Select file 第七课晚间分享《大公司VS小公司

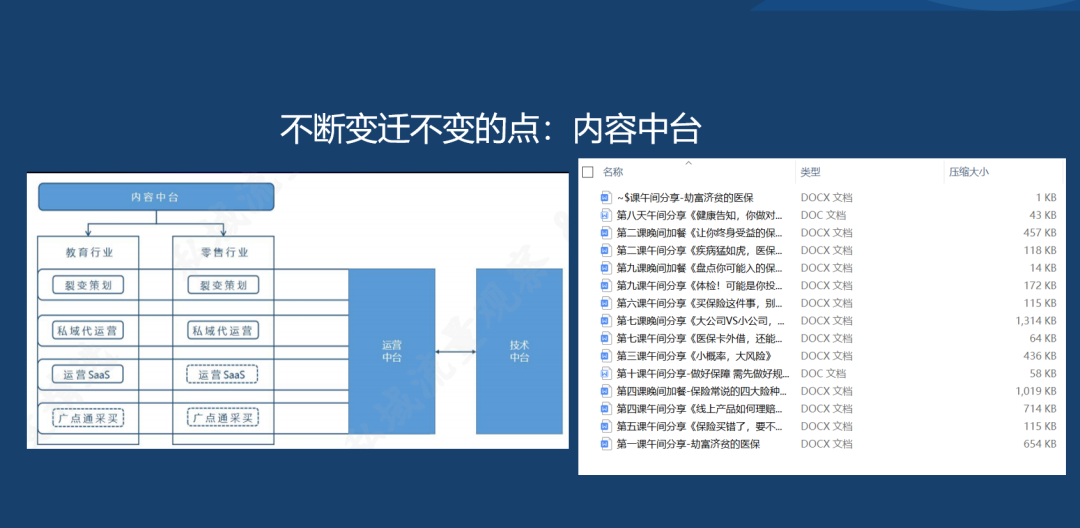click(700, 321)
